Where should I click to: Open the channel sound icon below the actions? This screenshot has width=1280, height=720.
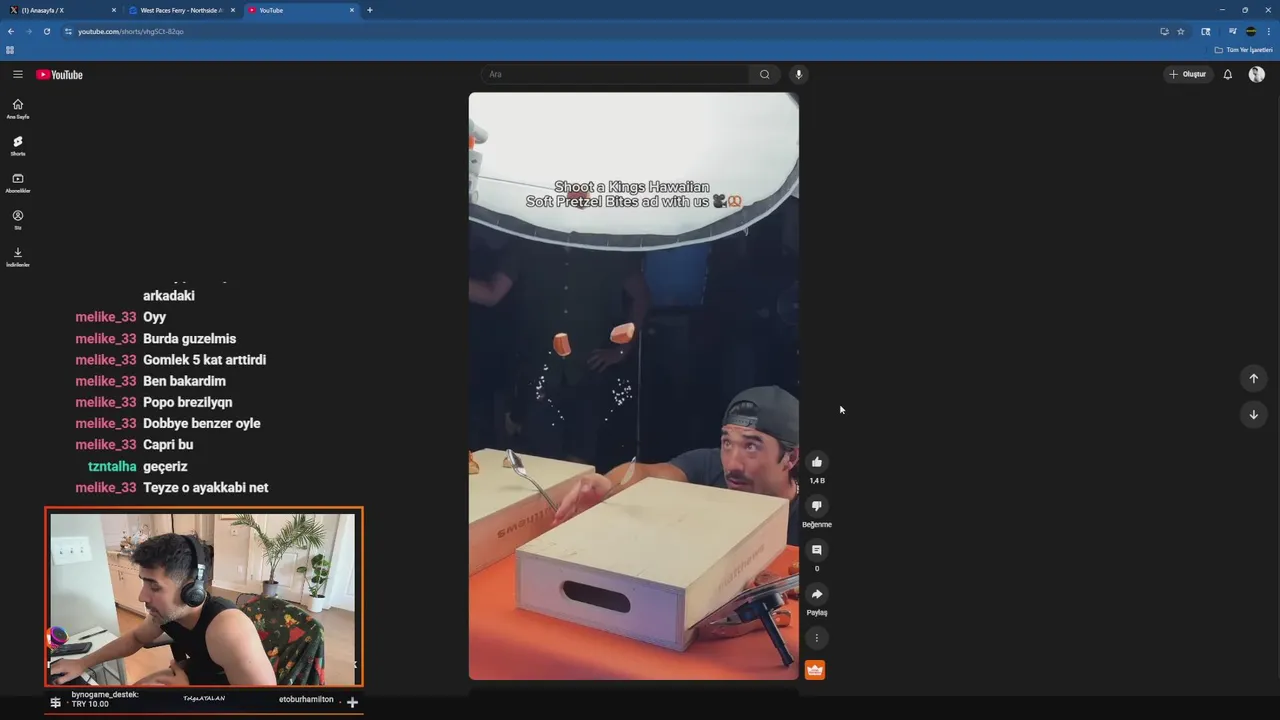[815, 670]
